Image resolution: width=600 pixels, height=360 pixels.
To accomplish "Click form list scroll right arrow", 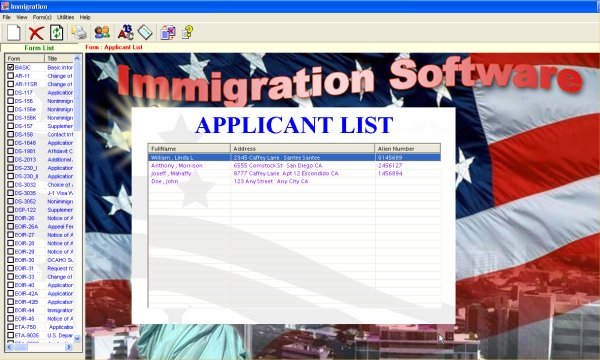I will [69, 347].
